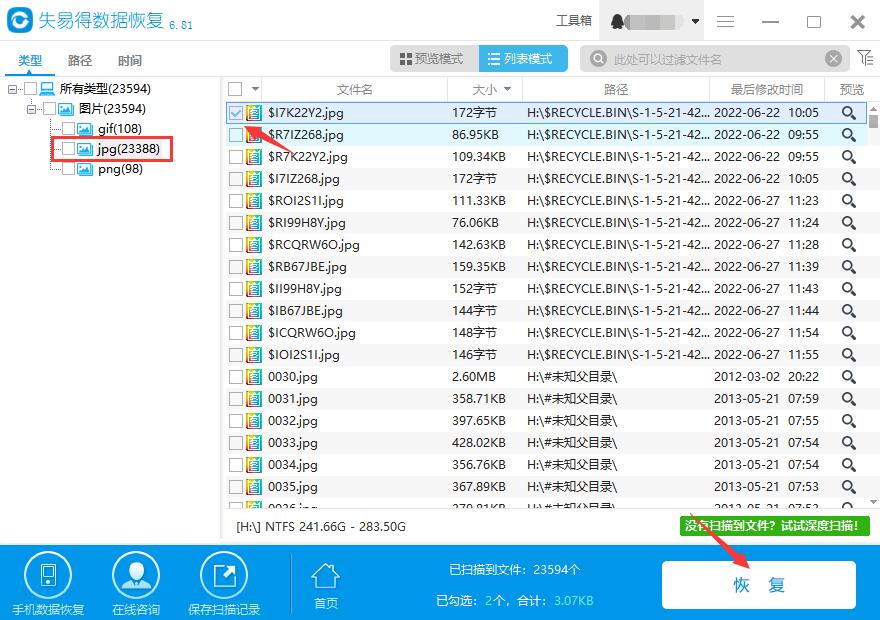Select row $ICQRW6O.jpg file name
Viewport: 880px width, 620px height.
click(312, 333)
